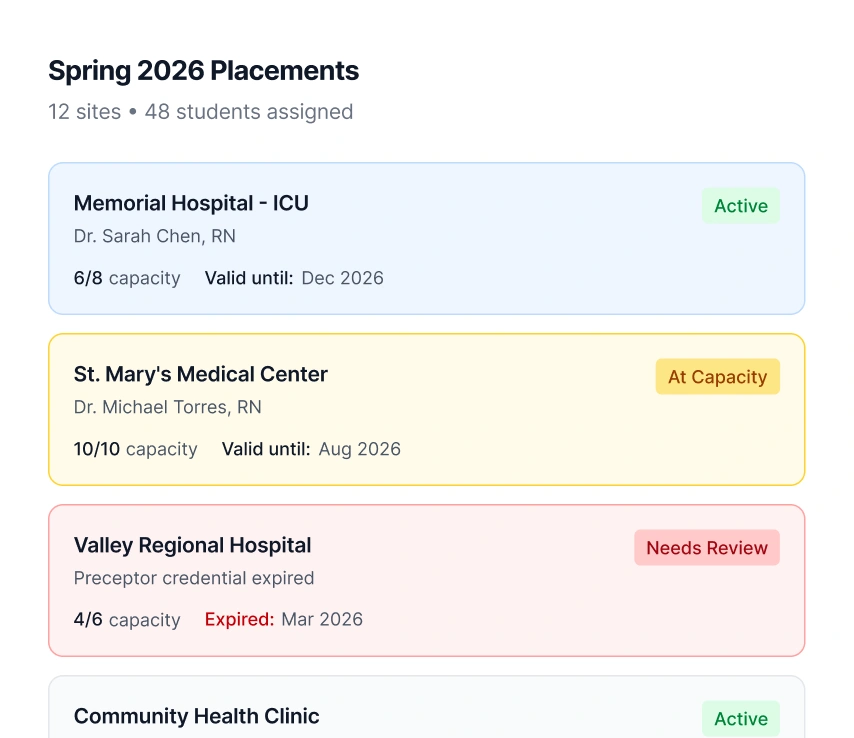
Task: Click Dr. Michael Torres, RN preceptor name
Action: [168, 406]
